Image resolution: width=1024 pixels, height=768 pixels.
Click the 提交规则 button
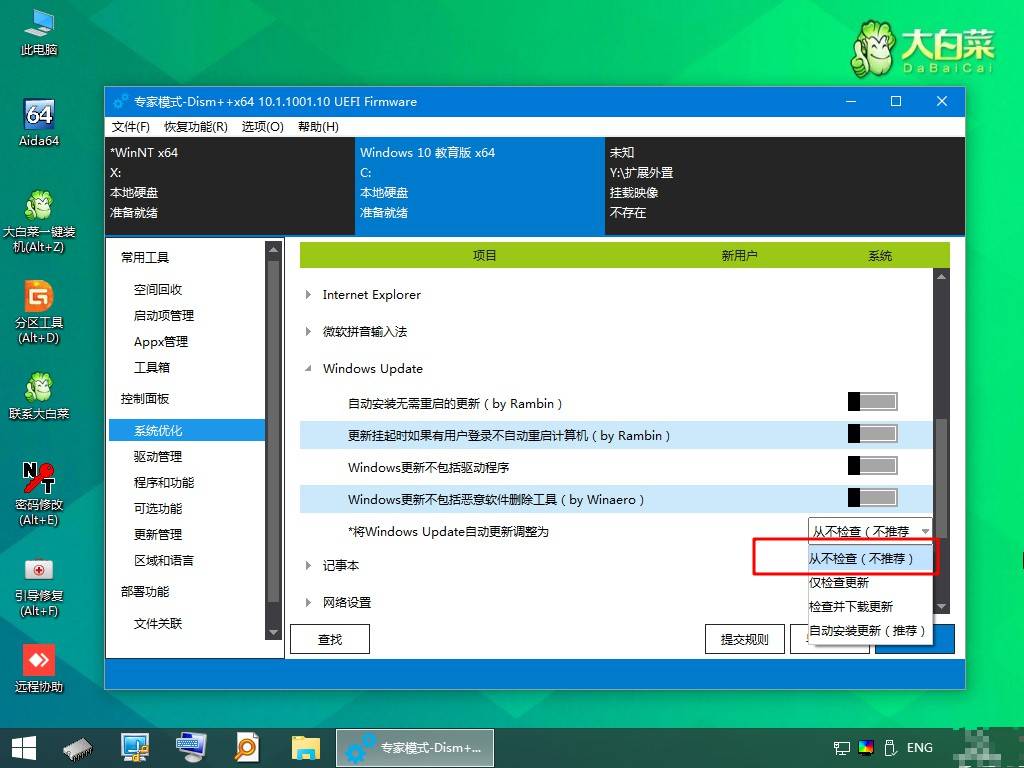pos(744,639)
